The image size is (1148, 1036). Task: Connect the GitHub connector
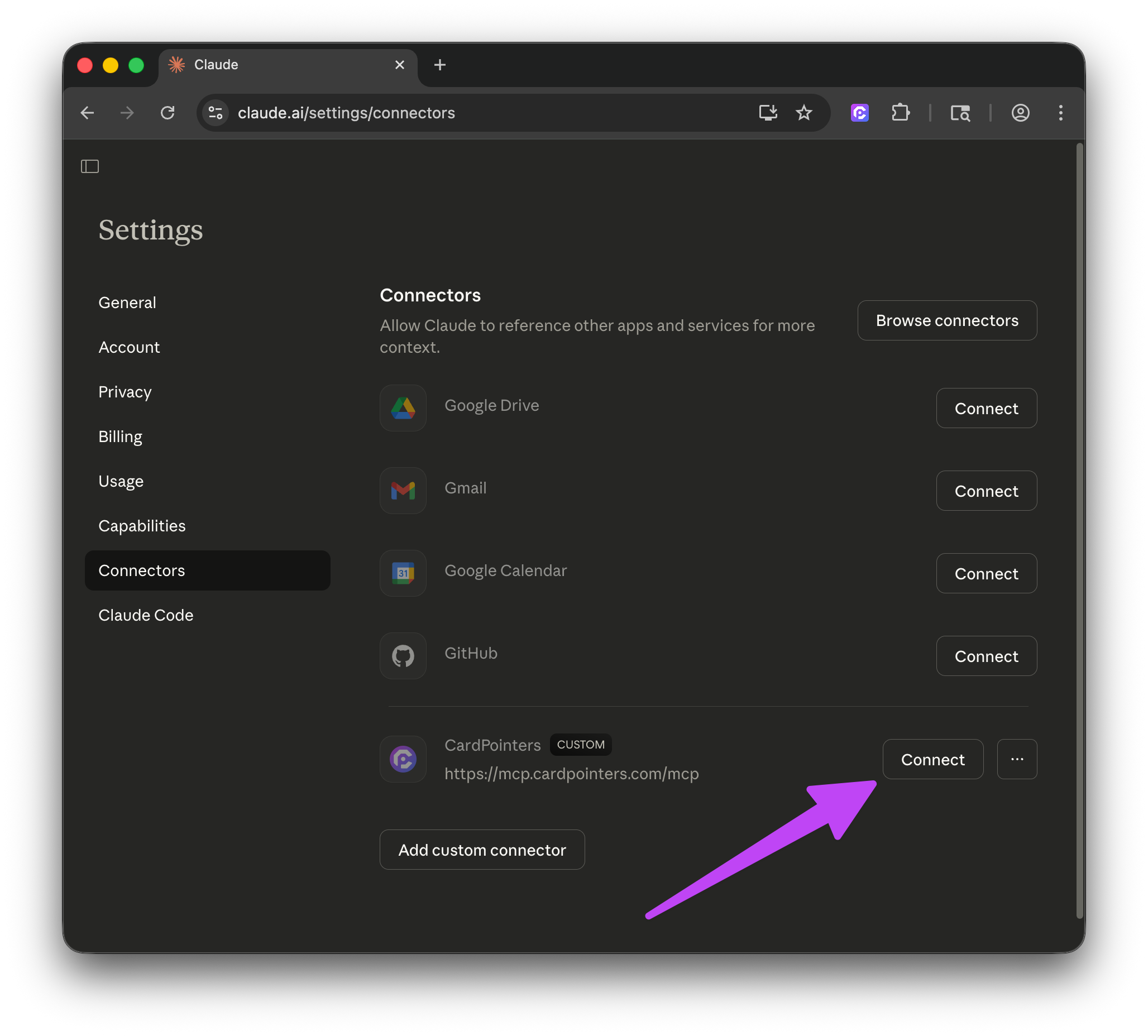[986, 656]
